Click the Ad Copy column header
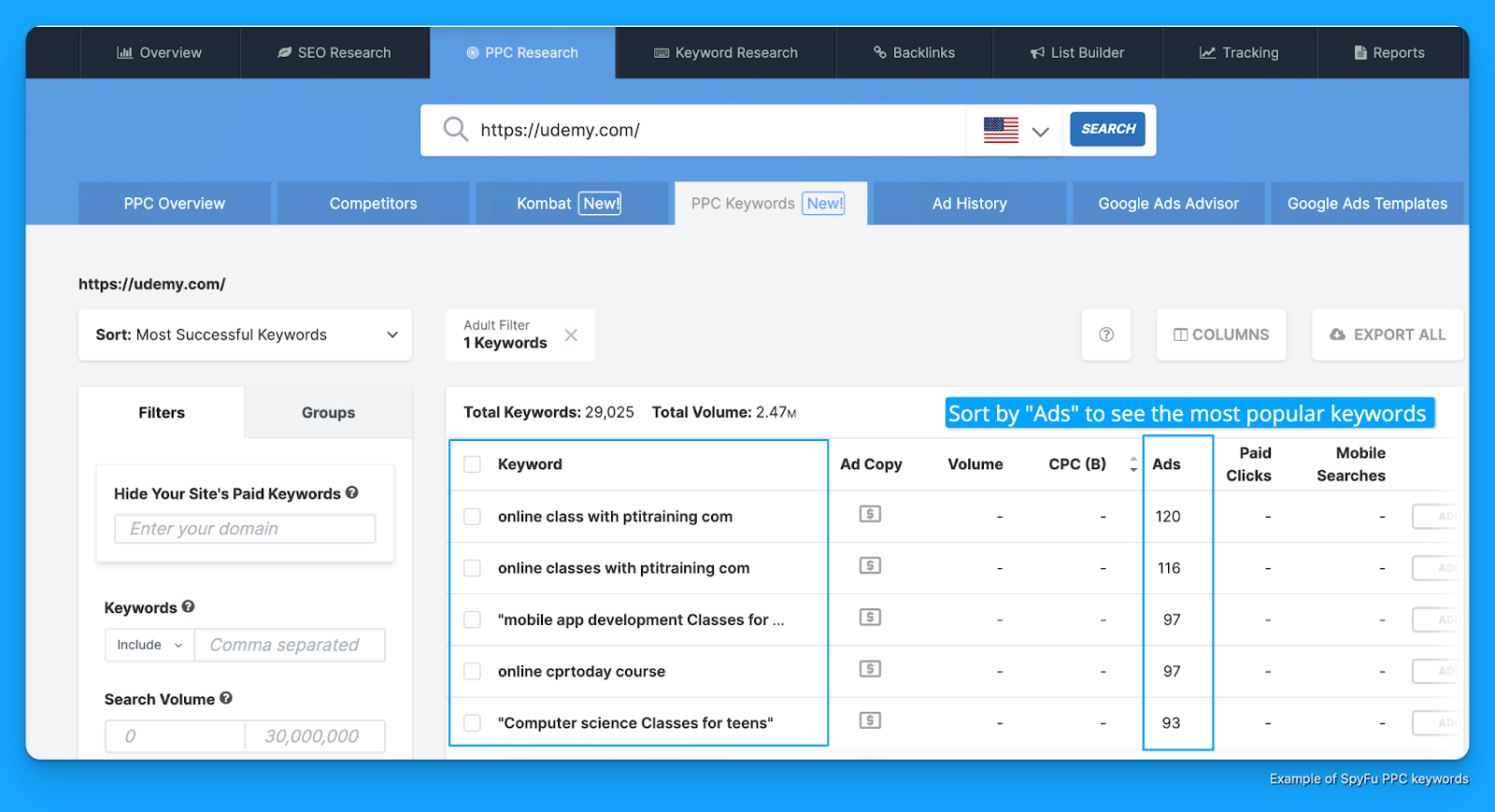Viewport: 1495px width, 812px height. click(871, 464)
